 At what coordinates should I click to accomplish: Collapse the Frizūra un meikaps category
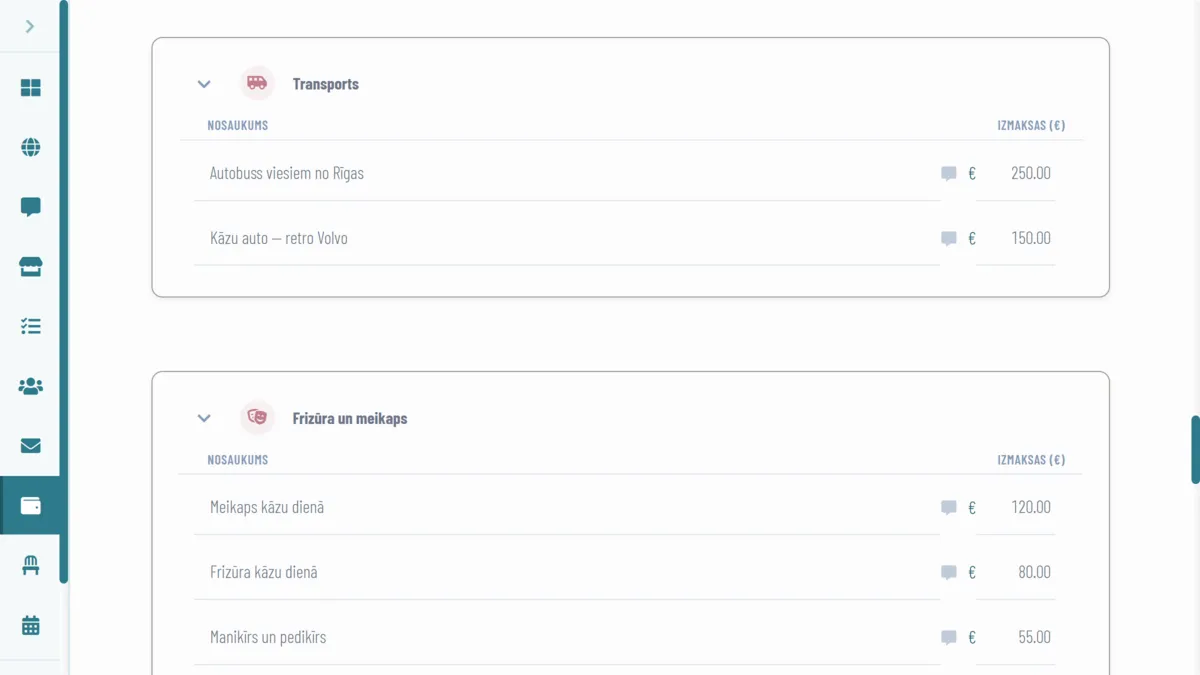point(204,418)
